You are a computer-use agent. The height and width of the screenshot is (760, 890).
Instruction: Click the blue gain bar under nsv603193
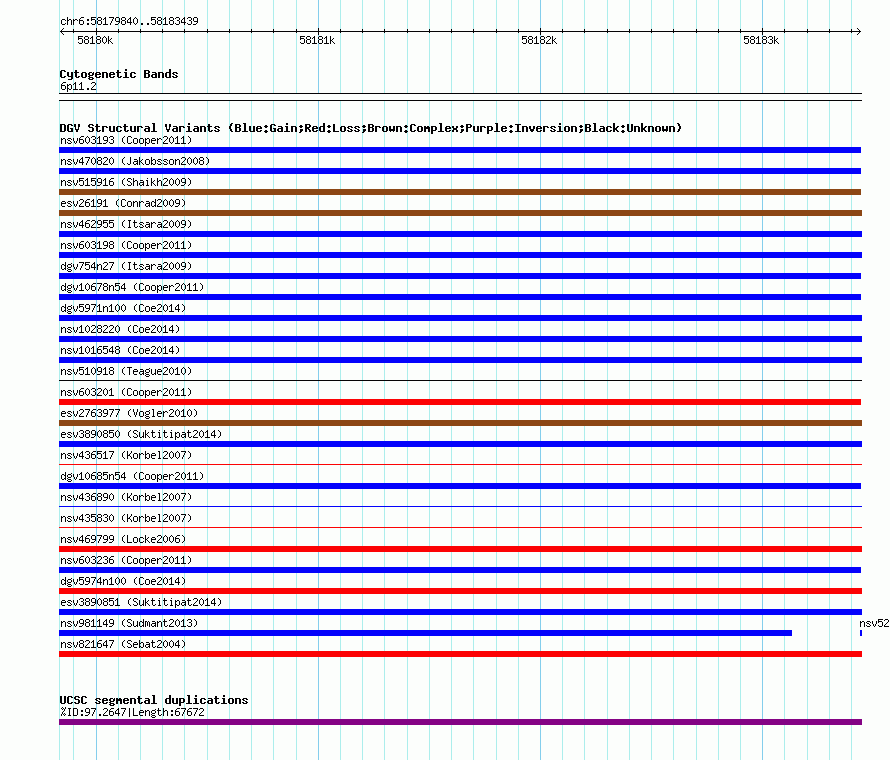460,150
